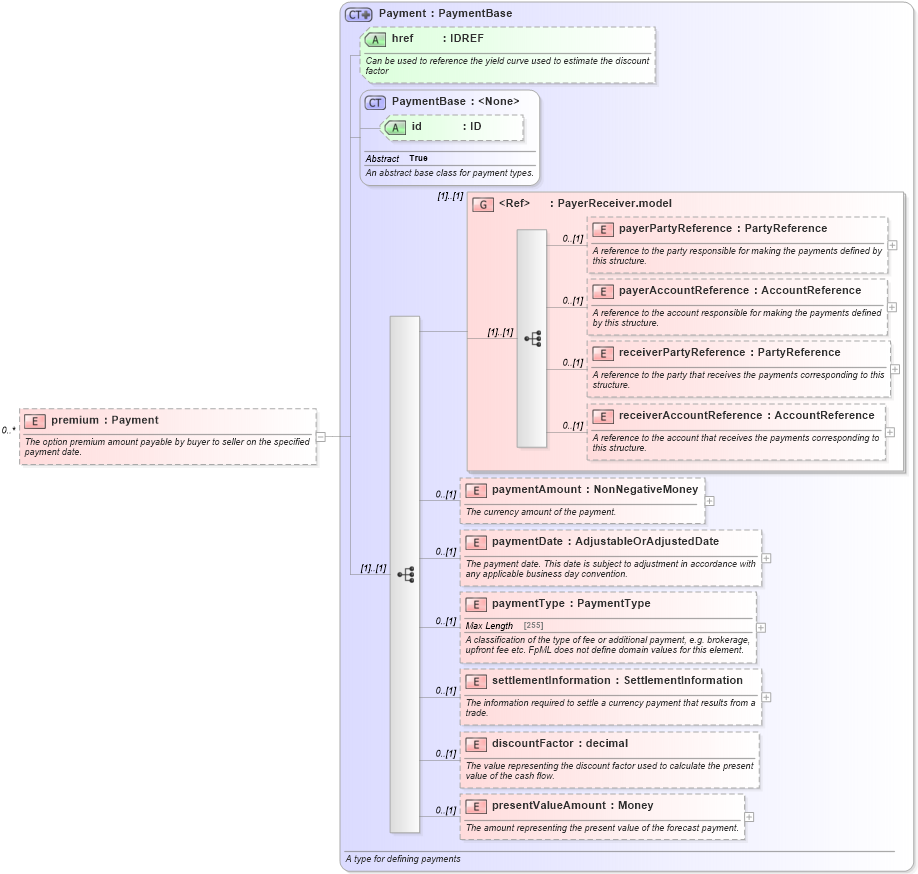This screenshot has width=918, height=874.
Task: Select 'paymentAmount : NonNegativeMoney' label
Action: 595,489
